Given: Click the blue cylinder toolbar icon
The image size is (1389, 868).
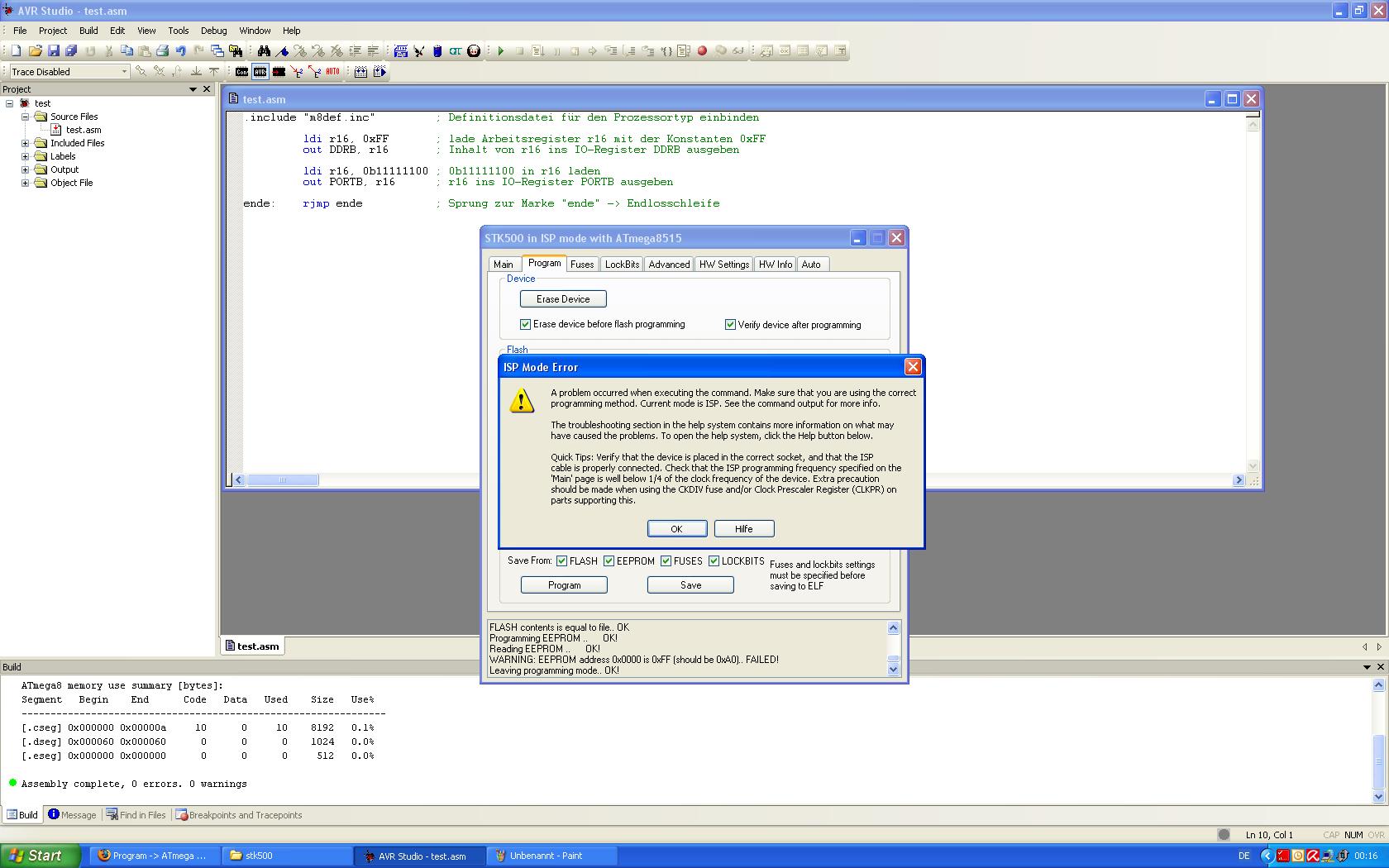Looking at the screenshot, I should click(437, 50).
